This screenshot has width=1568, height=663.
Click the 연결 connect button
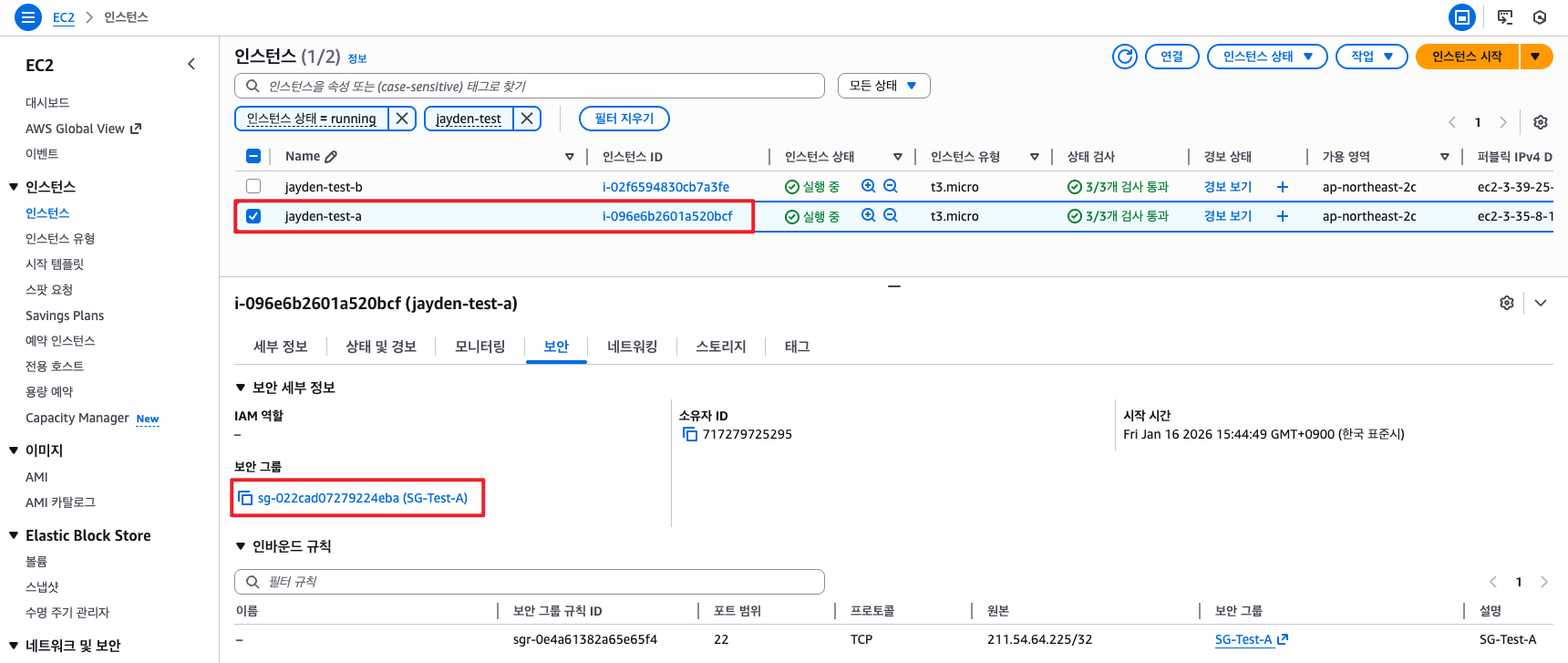[x=1172, y=57]
